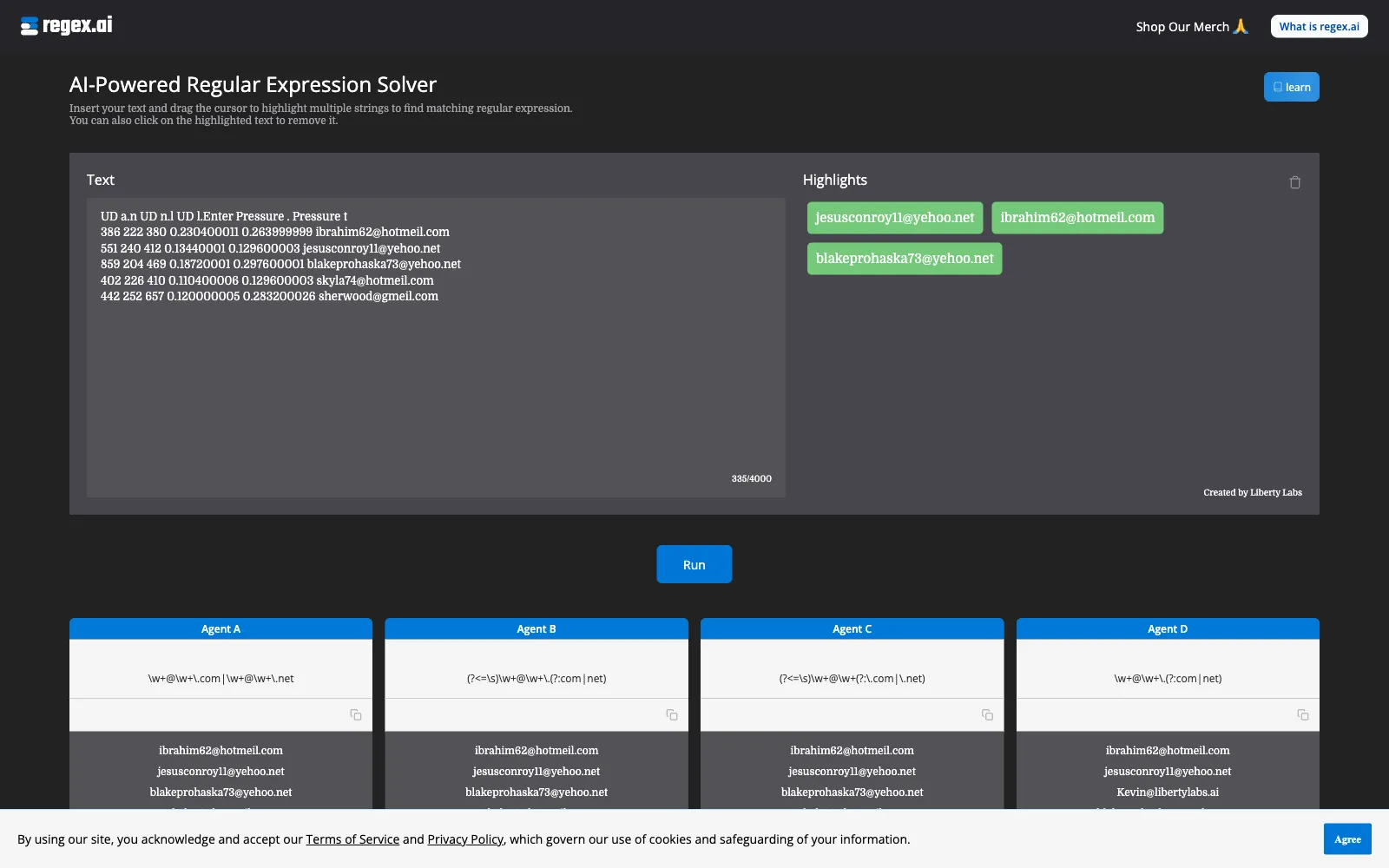This screenshot has height=868, width=1389.
Task: Click jesusconroy11@yehoo.net in Agent B results
Action: [x=537, y=772]
